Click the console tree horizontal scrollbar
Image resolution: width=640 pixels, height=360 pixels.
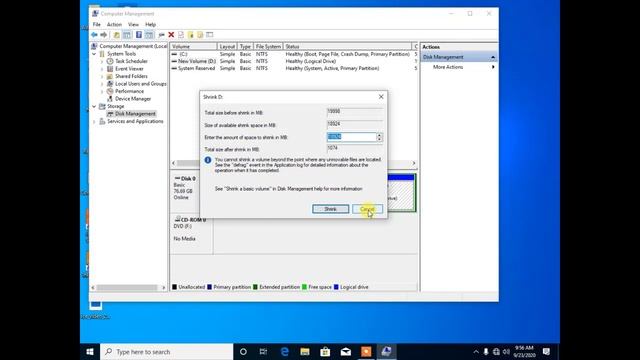point(127,288)
